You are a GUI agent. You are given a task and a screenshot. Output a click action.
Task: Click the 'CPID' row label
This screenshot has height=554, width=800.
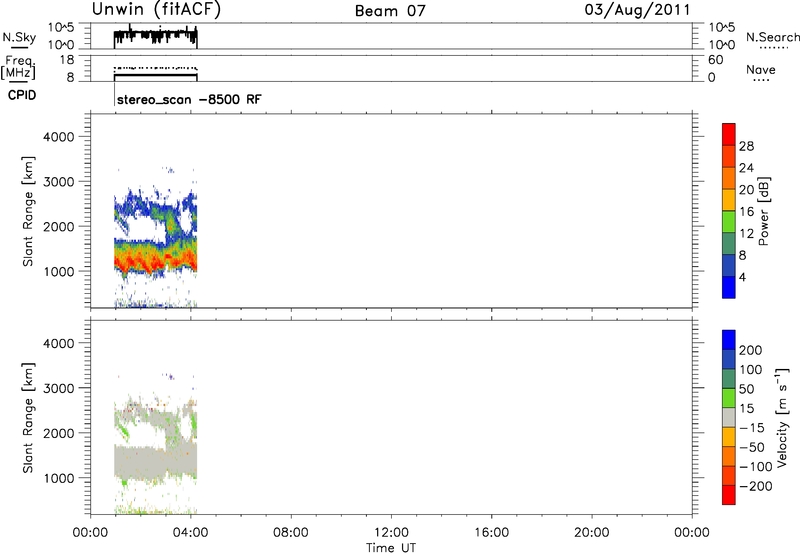pos(22,95)
